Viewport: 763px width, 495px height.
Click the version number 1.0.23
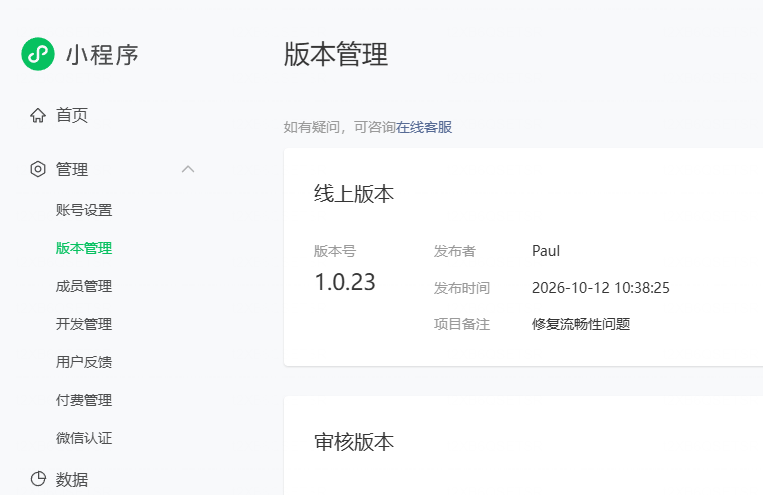pos(345,282)
